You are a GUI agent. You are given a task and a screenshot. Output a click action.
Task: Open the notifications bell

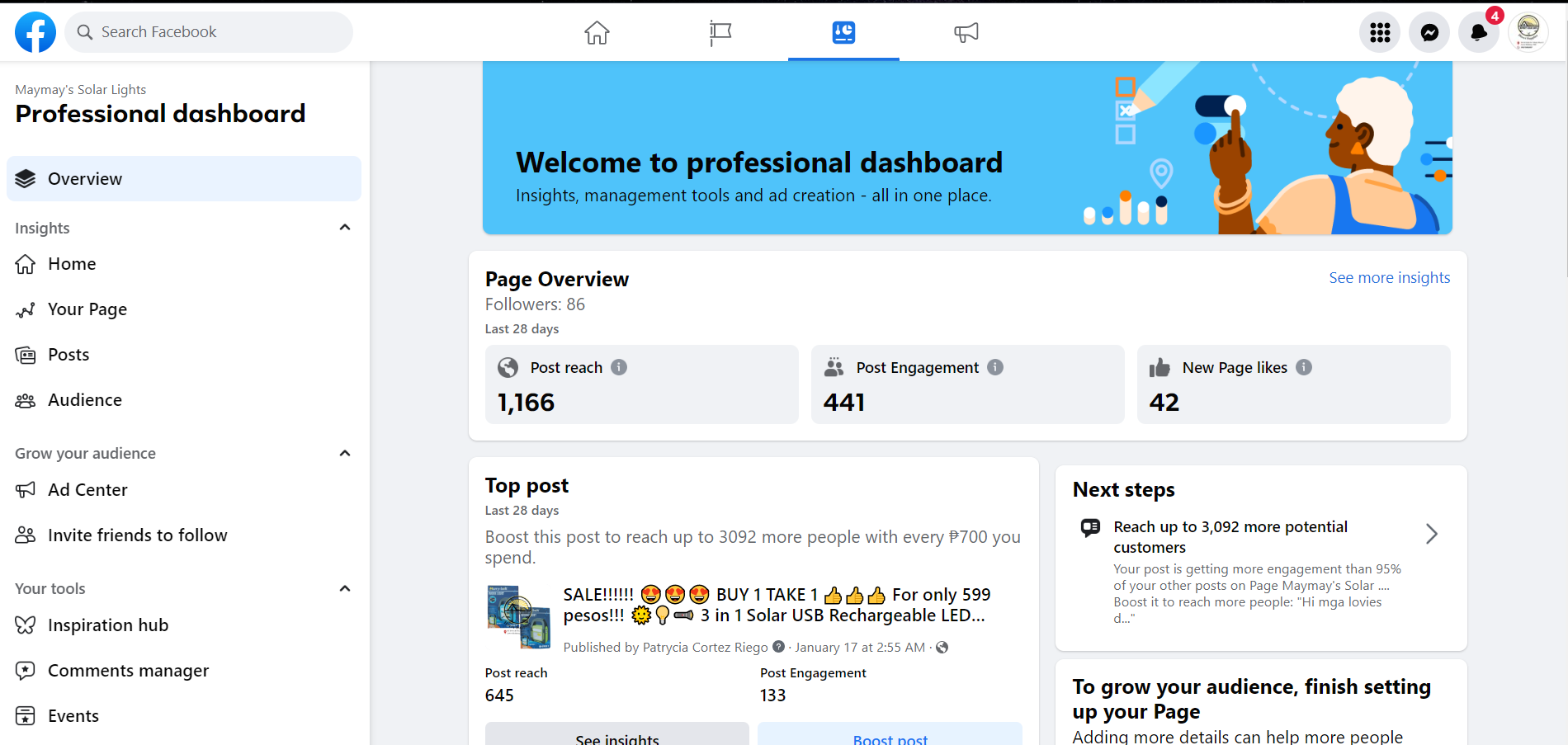pos(1479,32)
